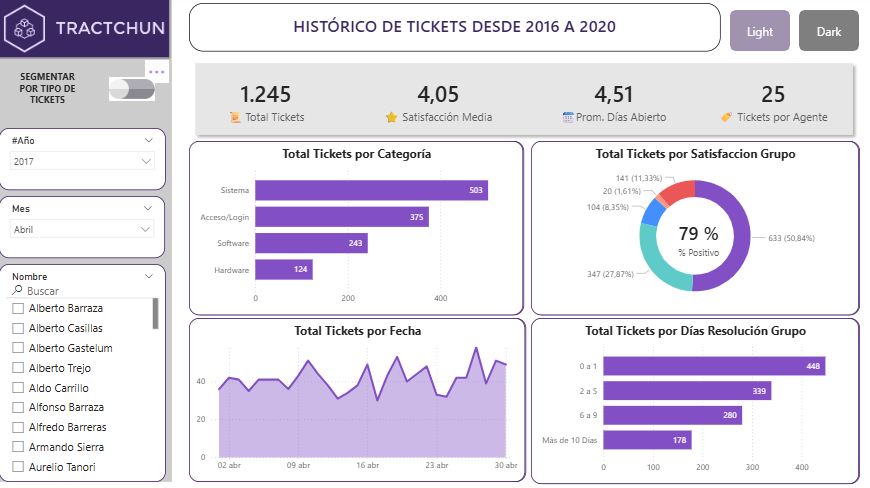The width and height of the screenshot is (870, 488).
Task: Click the Total Tickets por Categoría title
Action: pyautogui.click(x=356, y=154)
